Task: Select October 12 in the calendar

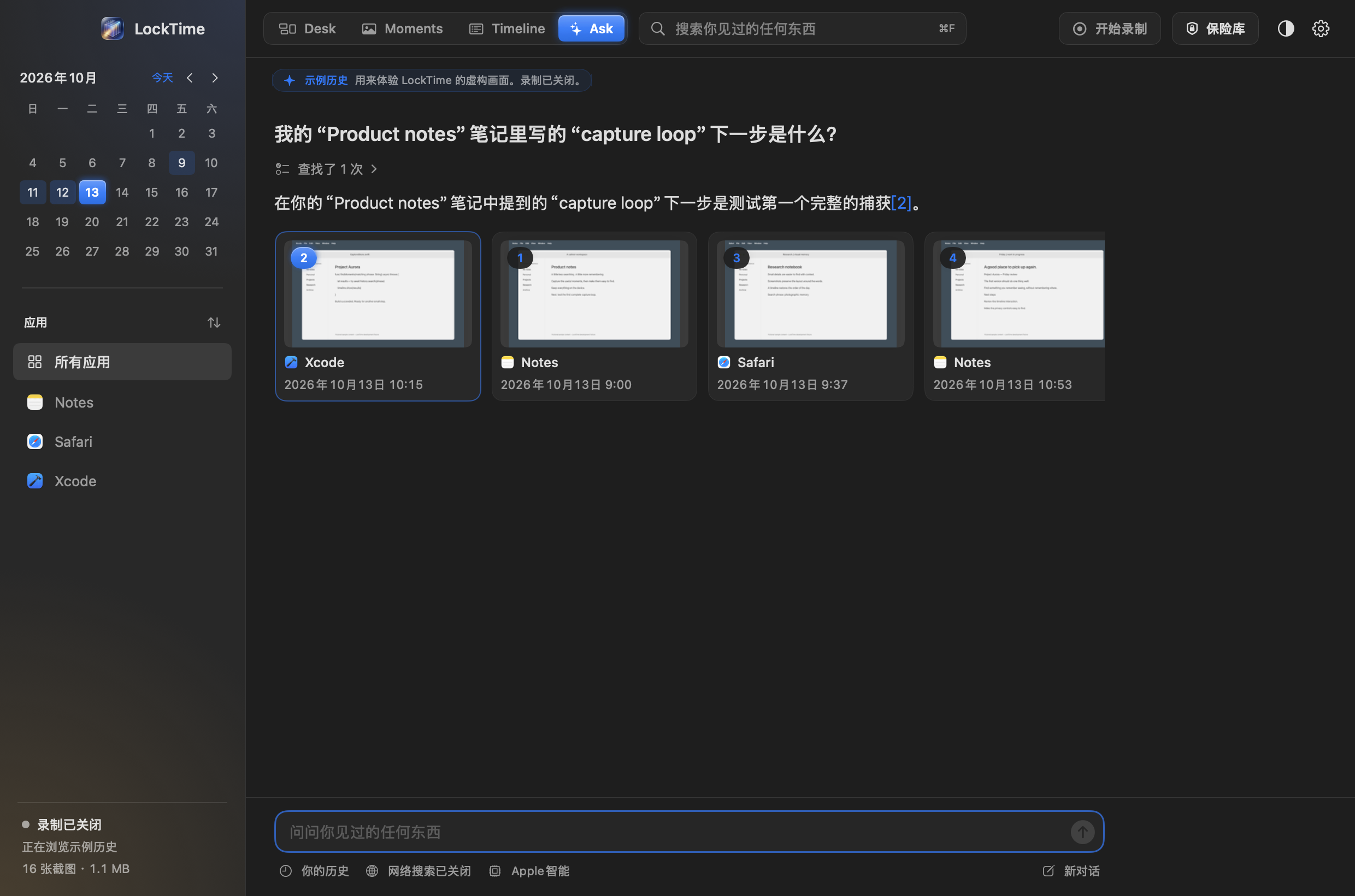Action: [x=62, y=192]
